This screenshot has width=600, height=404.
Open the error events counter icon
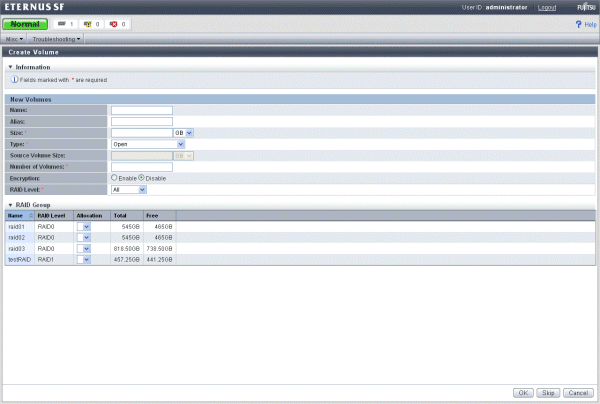point(113,24)
